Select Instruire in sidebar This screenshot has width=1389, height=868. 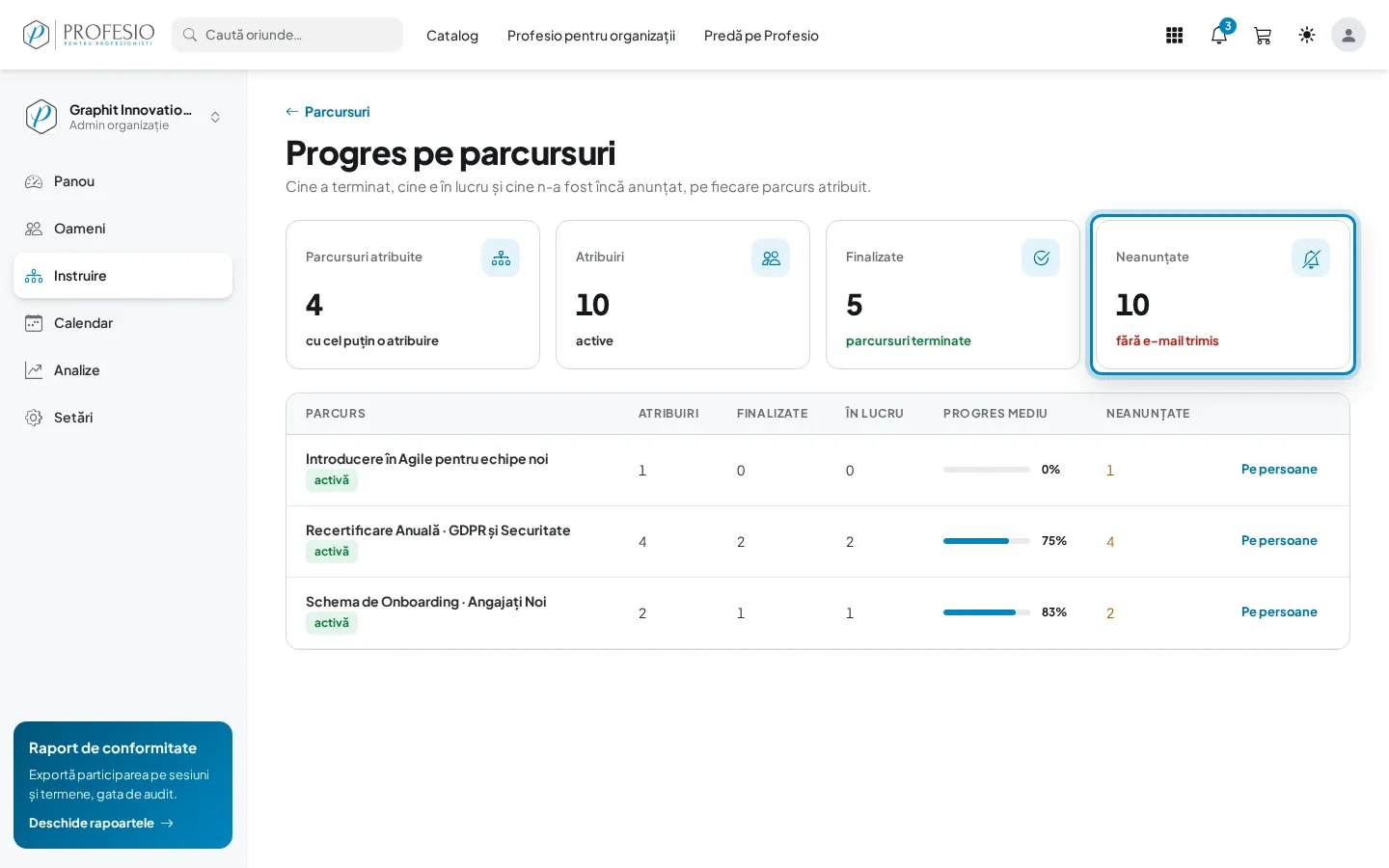tap(123, 276)
